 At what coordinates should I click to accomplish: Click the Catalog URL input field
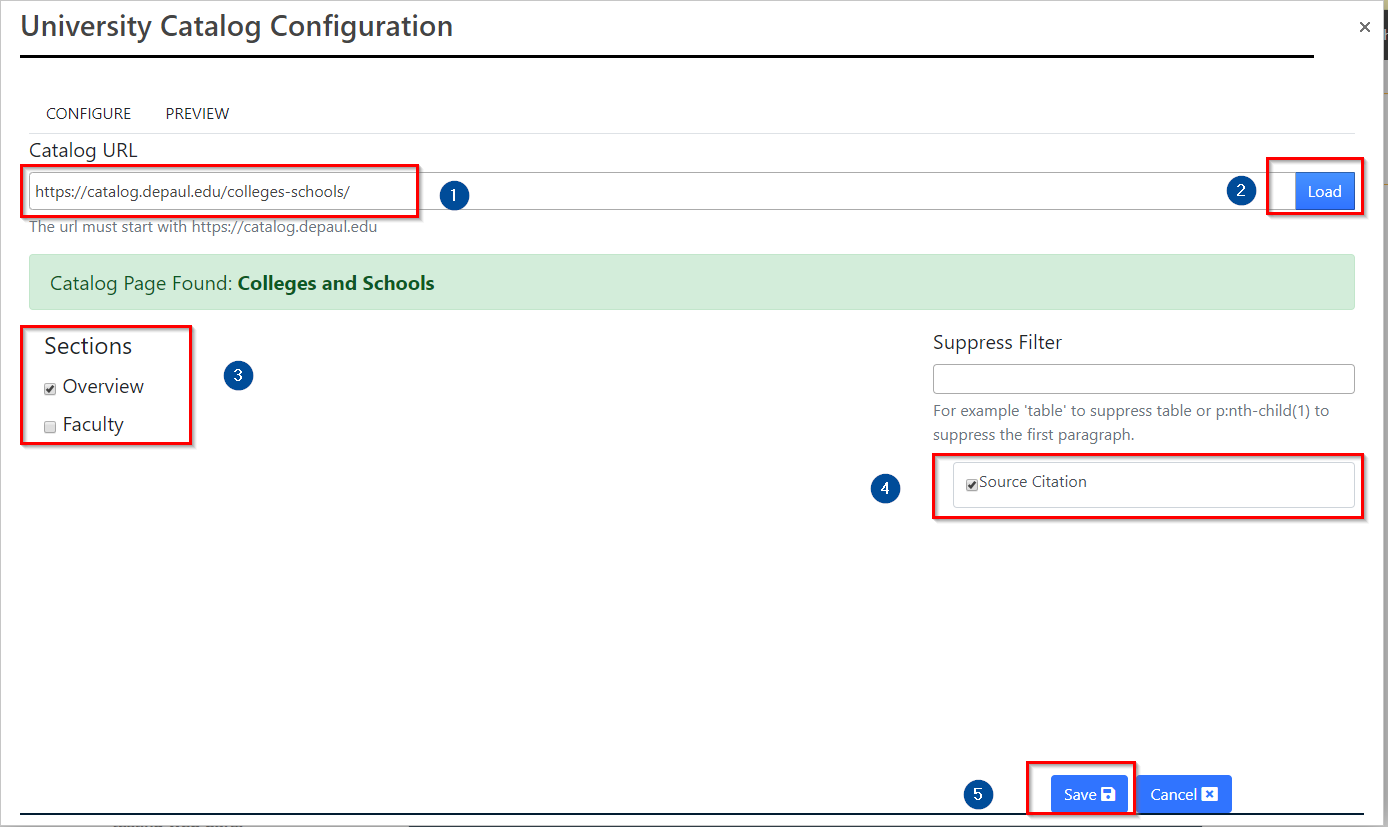tap(662, 191)
